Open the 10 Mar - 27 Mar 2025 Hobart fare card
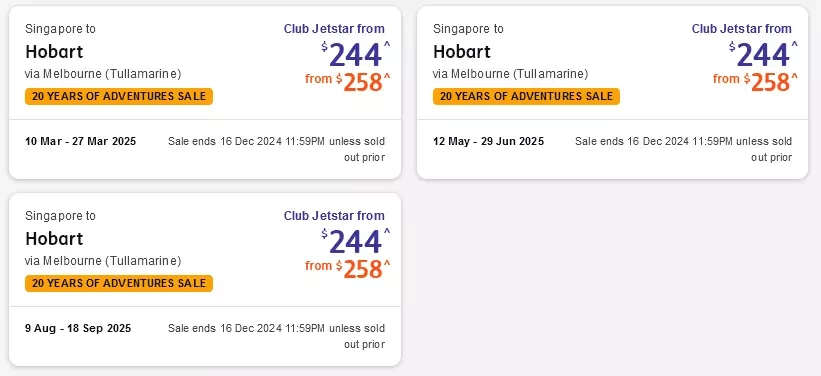Image resolution: width=821 pixels, height=376 pixels. click(205, 92)
